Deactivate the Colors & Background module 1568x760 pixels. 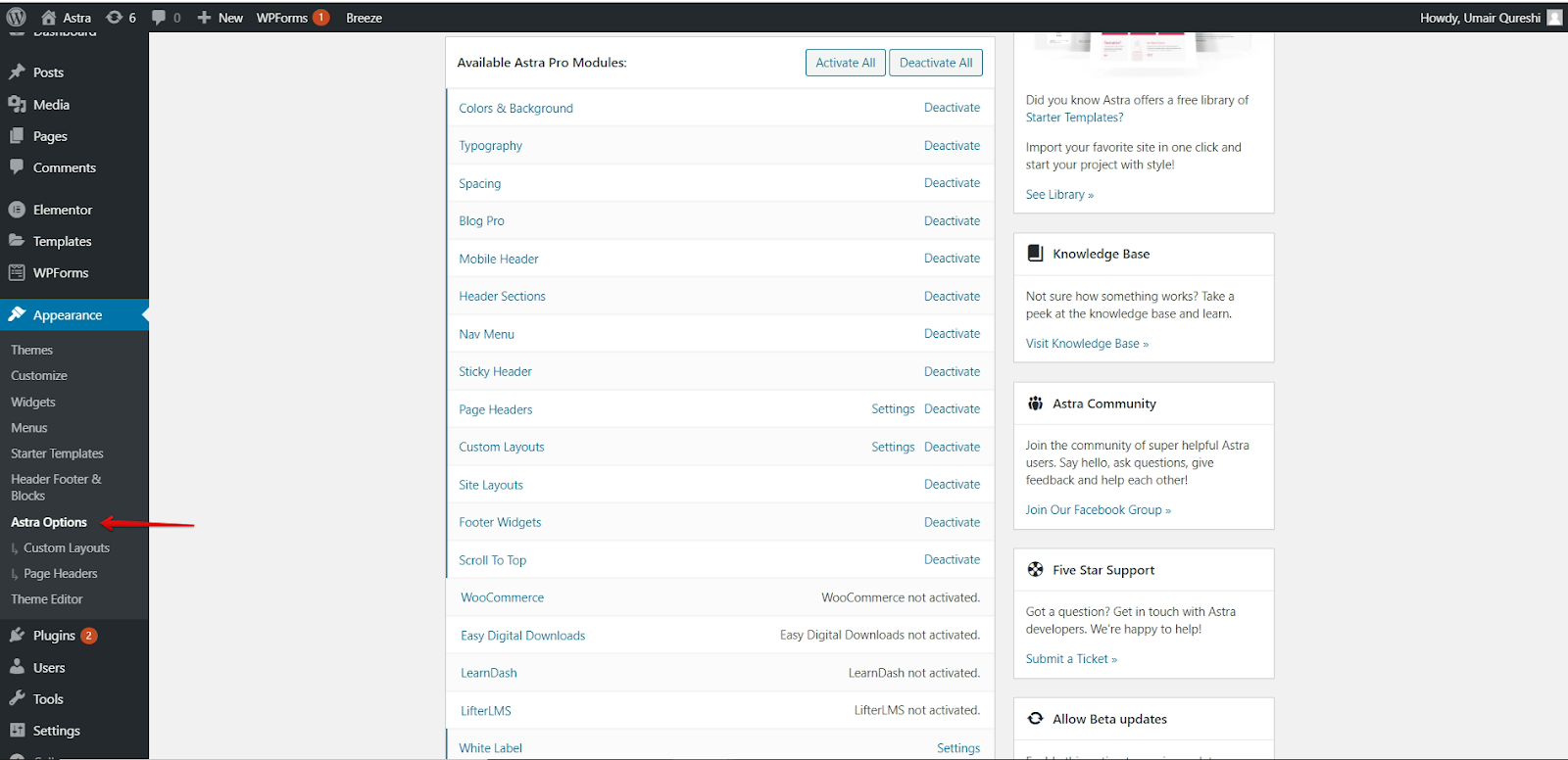tap(952, 108)
